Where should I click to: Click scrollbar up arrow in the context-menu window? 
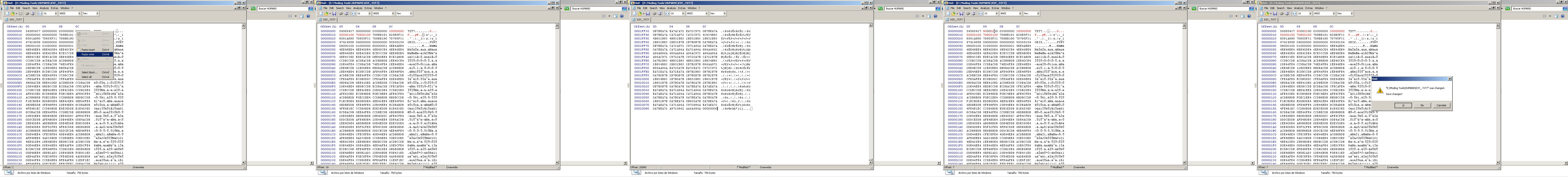(x=244, y=25)
